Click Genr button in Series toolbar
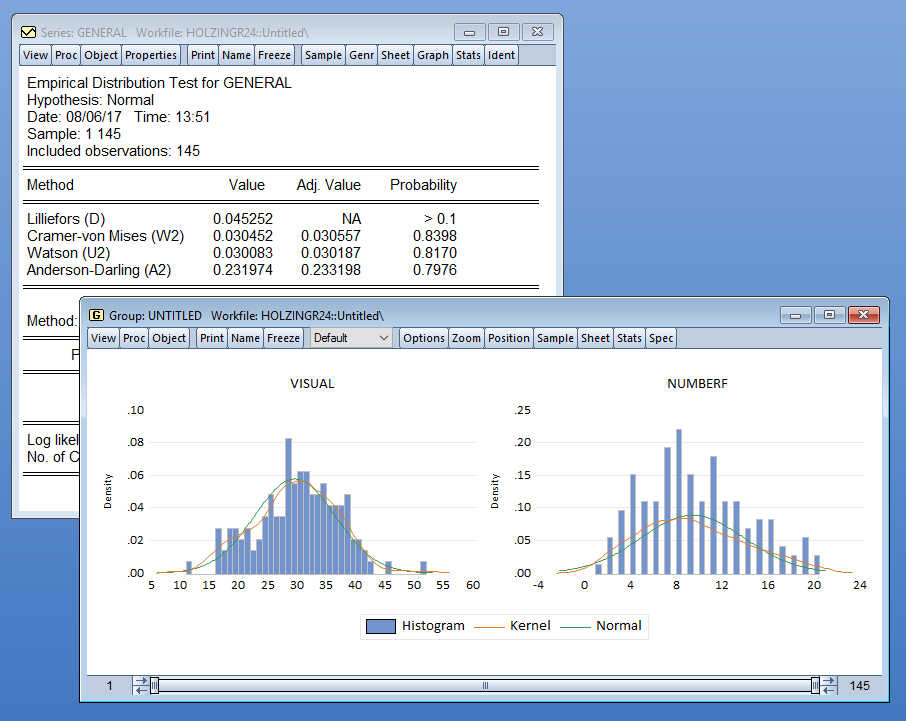Screen dimensions: 906x721 [361, 55]
